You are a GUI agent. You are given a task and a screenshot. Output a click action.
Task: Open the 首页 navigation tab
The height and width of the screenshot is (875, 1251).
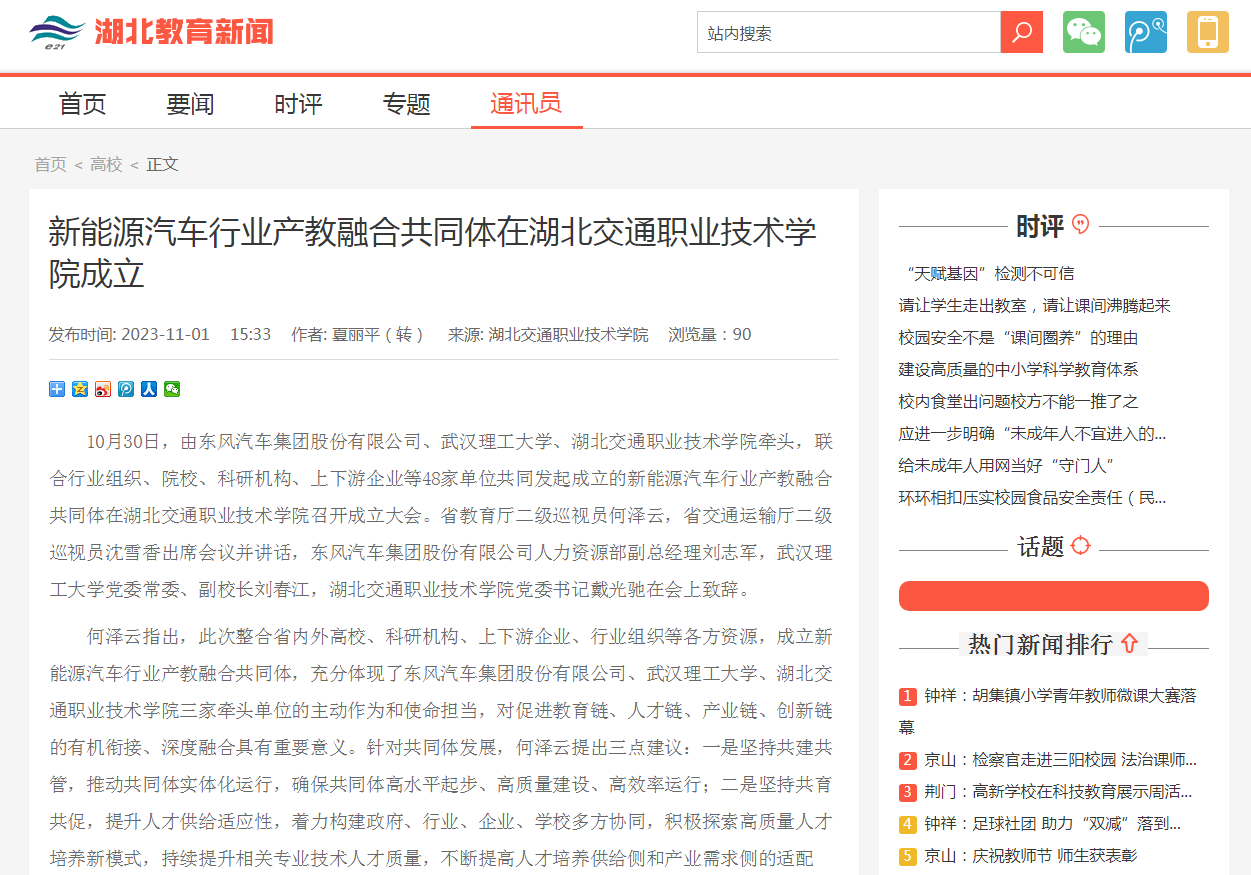tap(83, 103)
